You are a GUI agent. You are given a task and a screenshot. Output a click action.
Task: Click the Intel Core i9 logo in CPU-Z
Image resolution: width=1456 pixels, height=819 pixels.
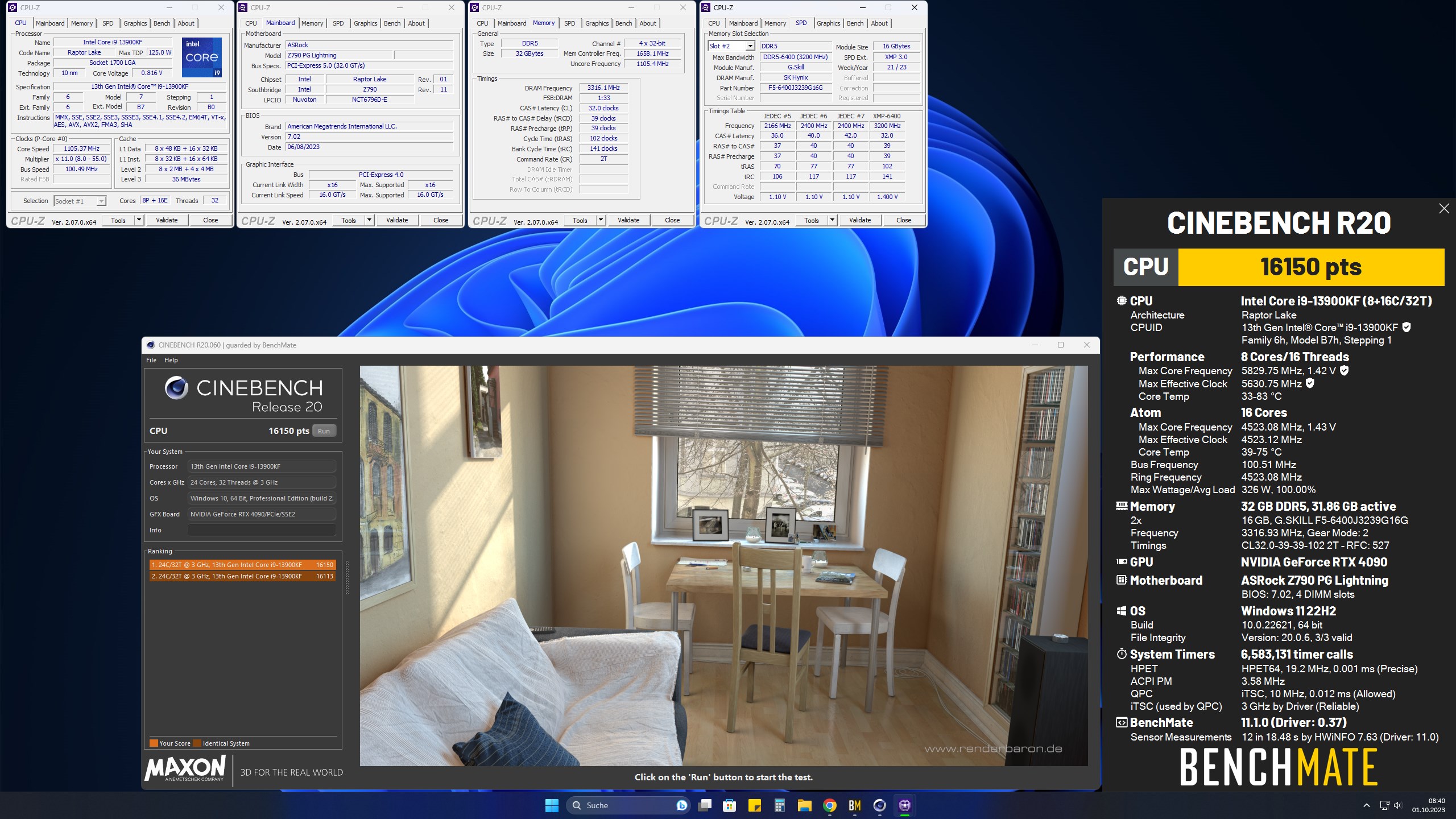pyautogui.click(x=202, y=57)
